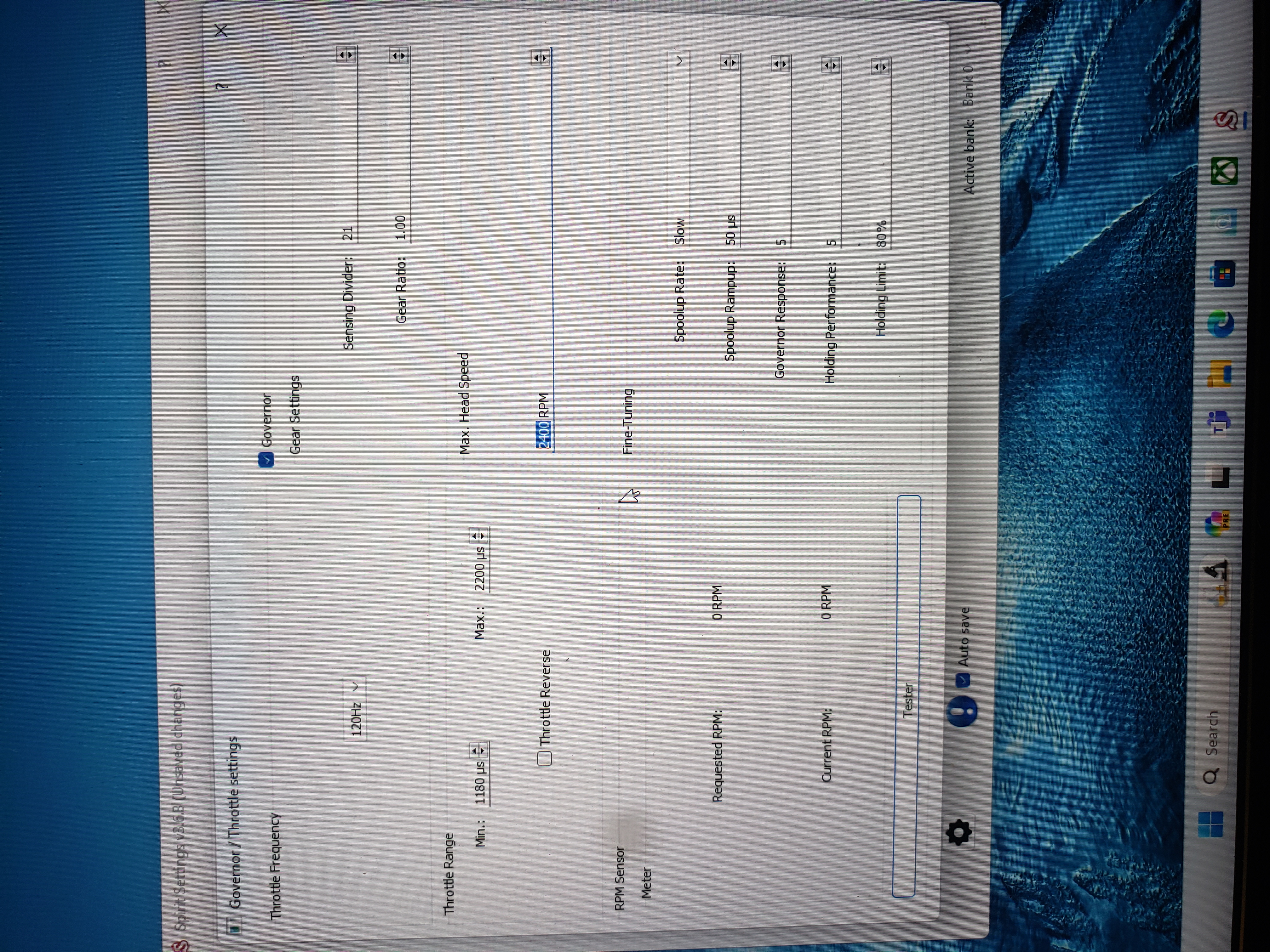
Task: Click the Throttle Range Min stepper arrows
Action: [x=478, y=751]
